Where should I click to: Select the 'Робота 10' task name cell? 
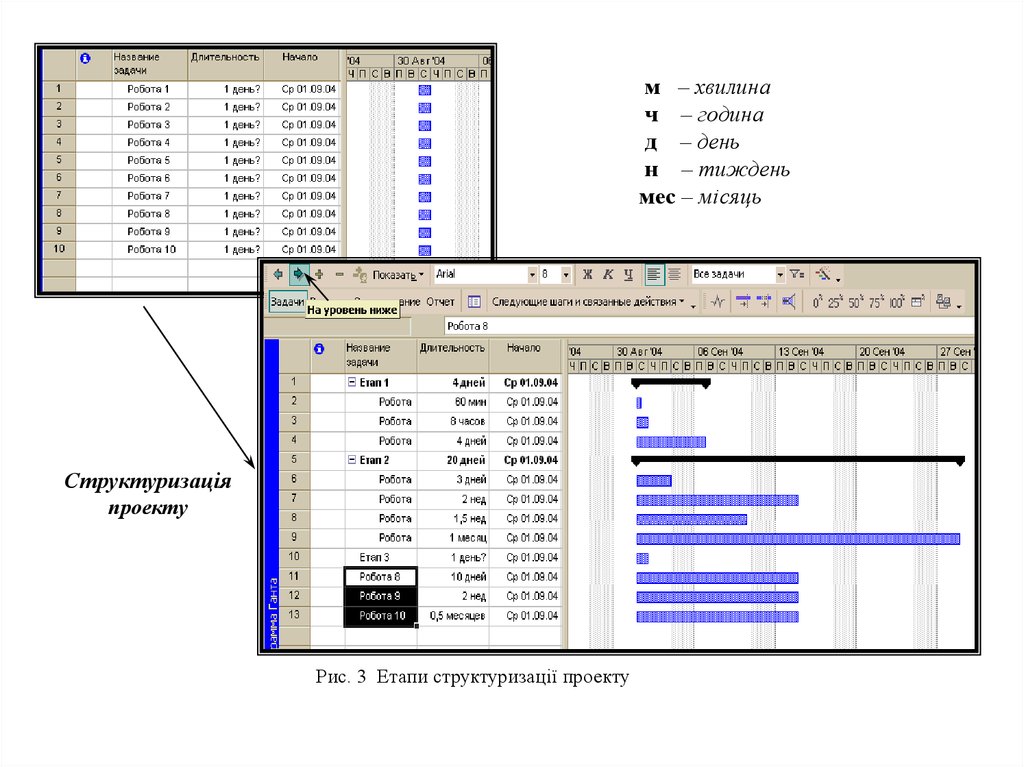(x=380, y=616)
